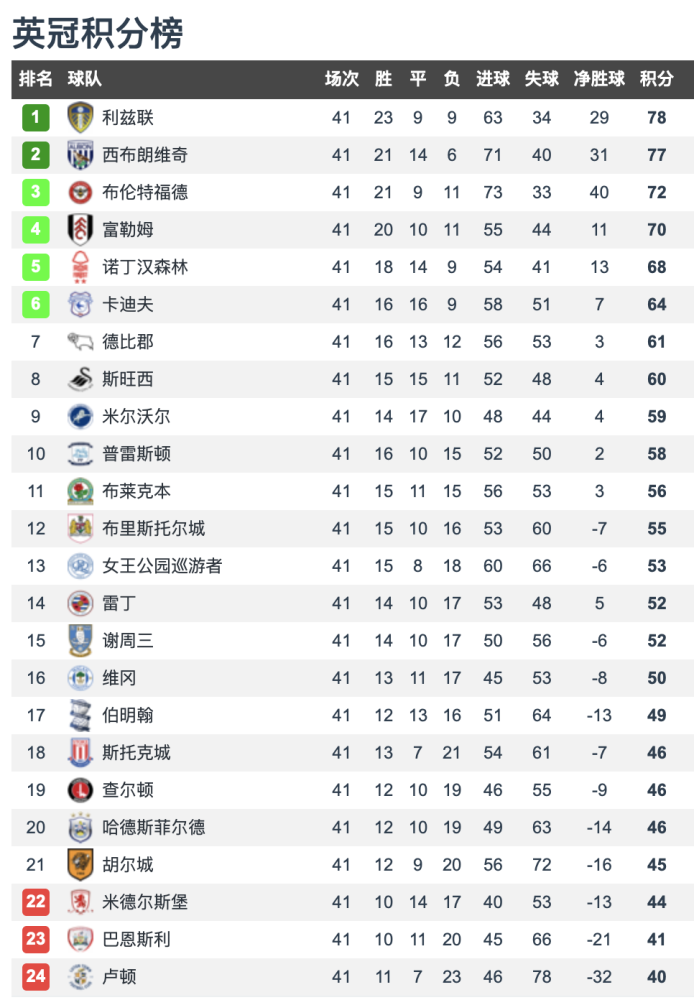Click the West Brom (西布朗维奇) badge
The image size is (694, 1000).
click(80, 155)
